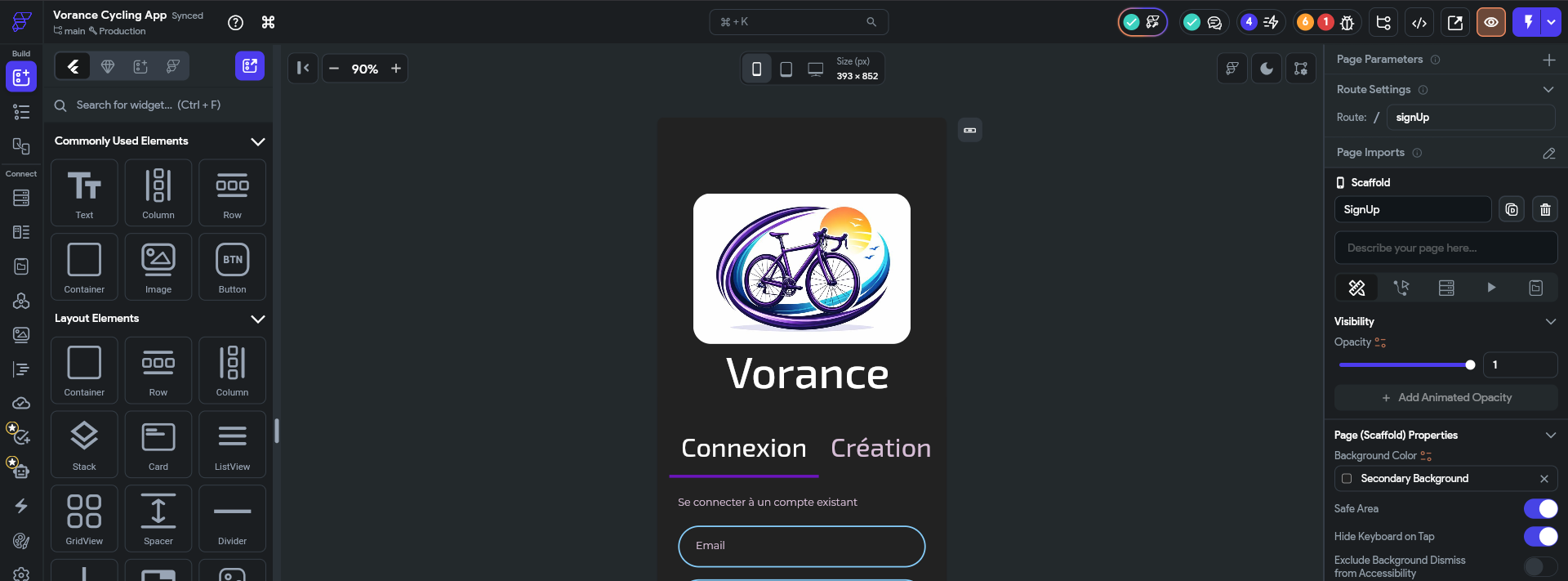Open the lightning Action Blocks sidebar icon
The width and height of the screenshot is (1568, 581).
(21, 506)
